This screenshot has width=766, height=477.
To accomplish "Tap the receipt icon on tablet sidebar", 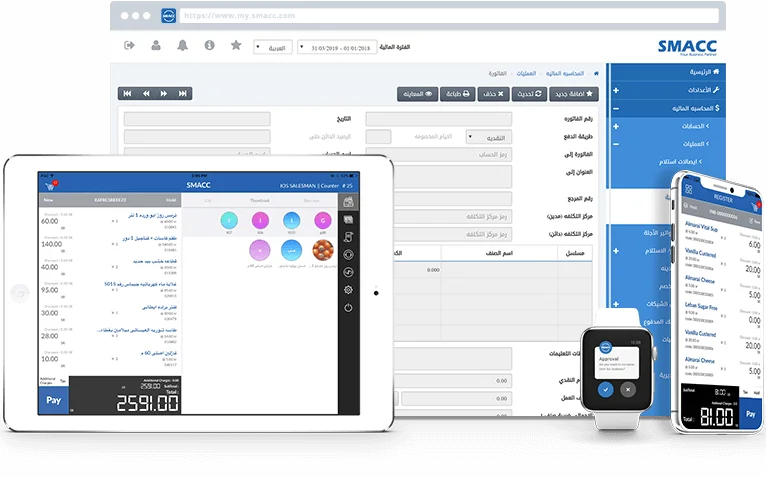I will 348,237.
